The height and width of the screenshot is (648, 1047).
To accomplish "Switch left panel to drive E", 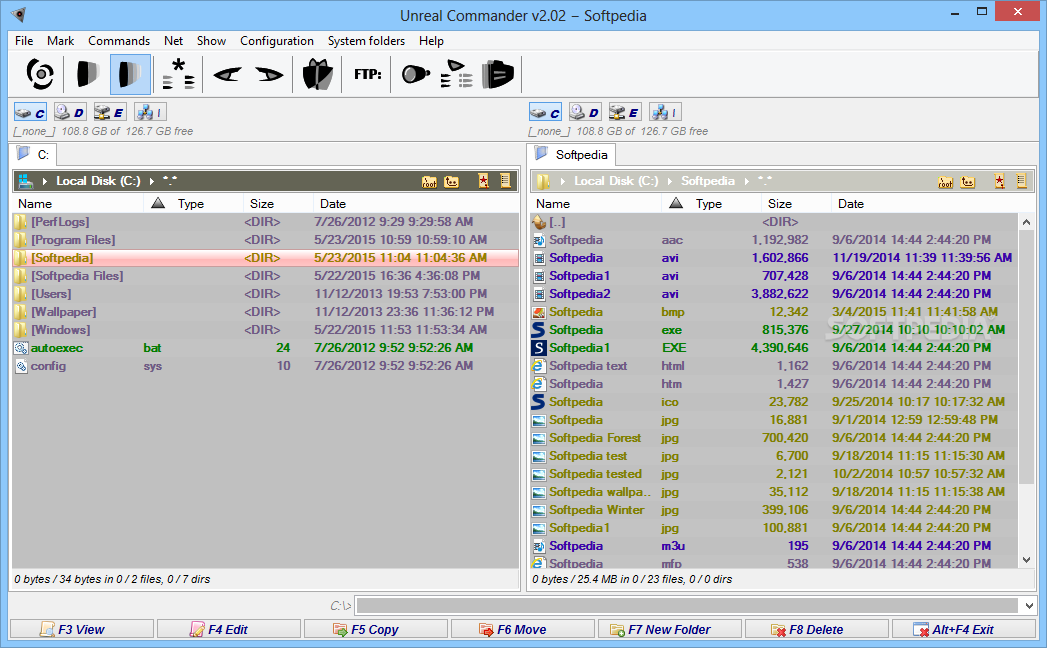I will click(x=110, y=112).
